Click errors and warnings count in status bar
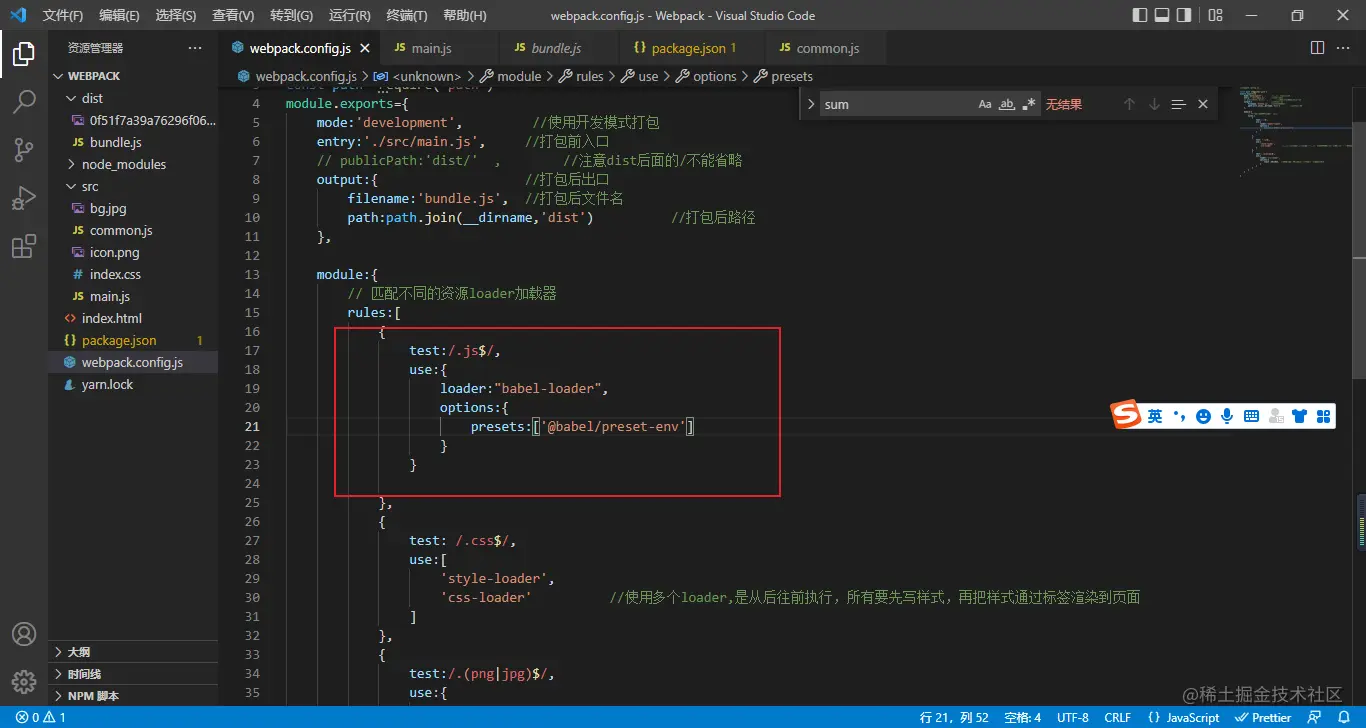This screenshot has height=728, width=1366. (41, 717)
